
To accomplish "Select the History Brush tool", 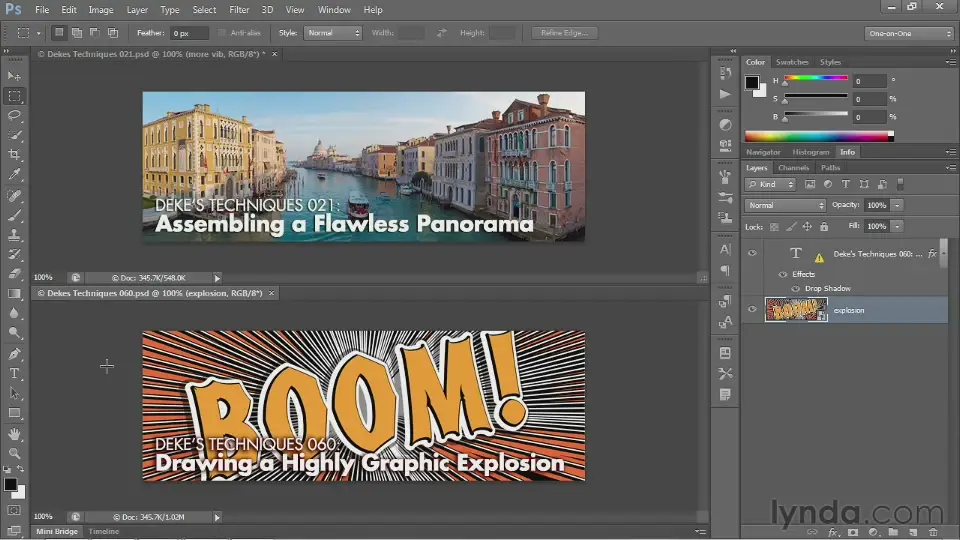I will (14, 255).
